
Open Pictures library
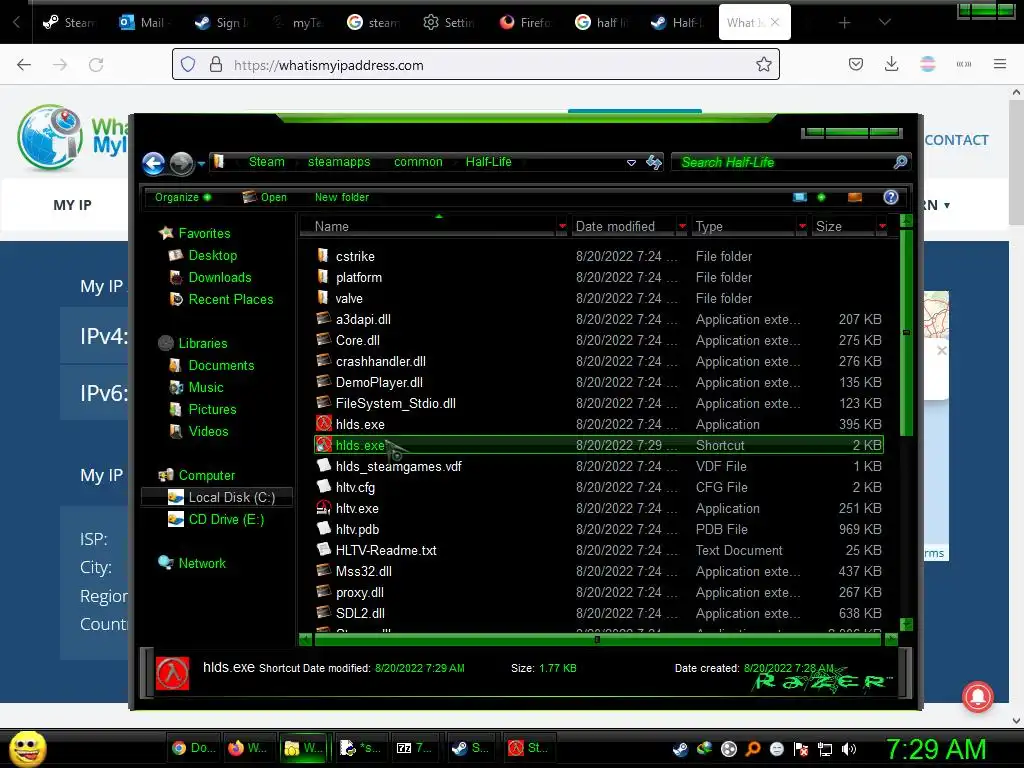(x=212, y=409)
